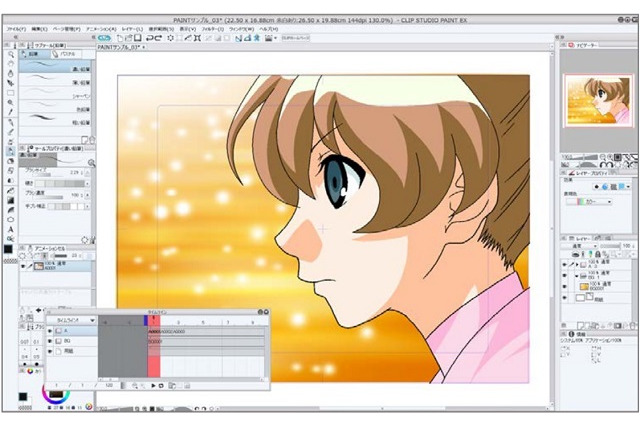Toggle eye of track A in timeline

(50, 331)
